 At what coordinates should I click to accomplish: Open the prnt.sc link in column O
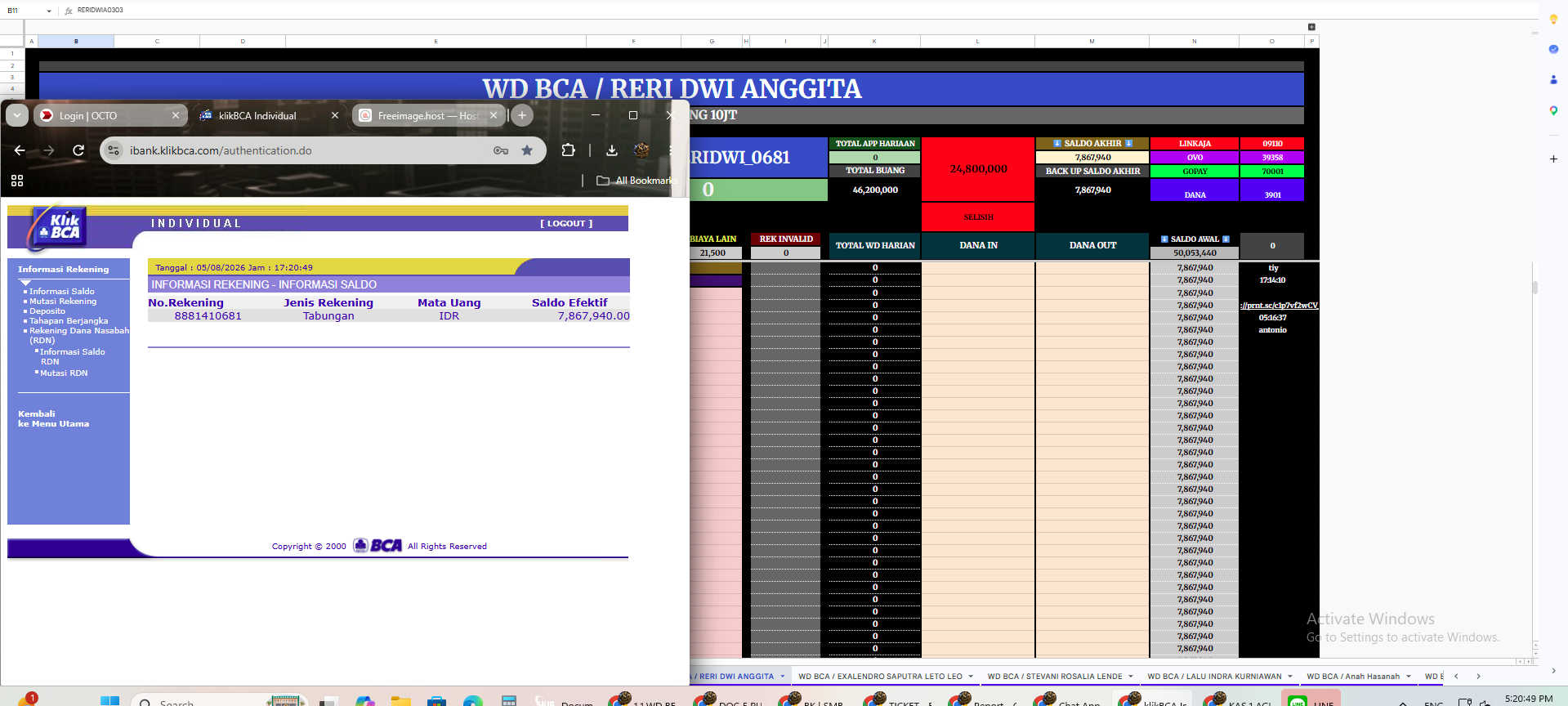[1279, 305]
